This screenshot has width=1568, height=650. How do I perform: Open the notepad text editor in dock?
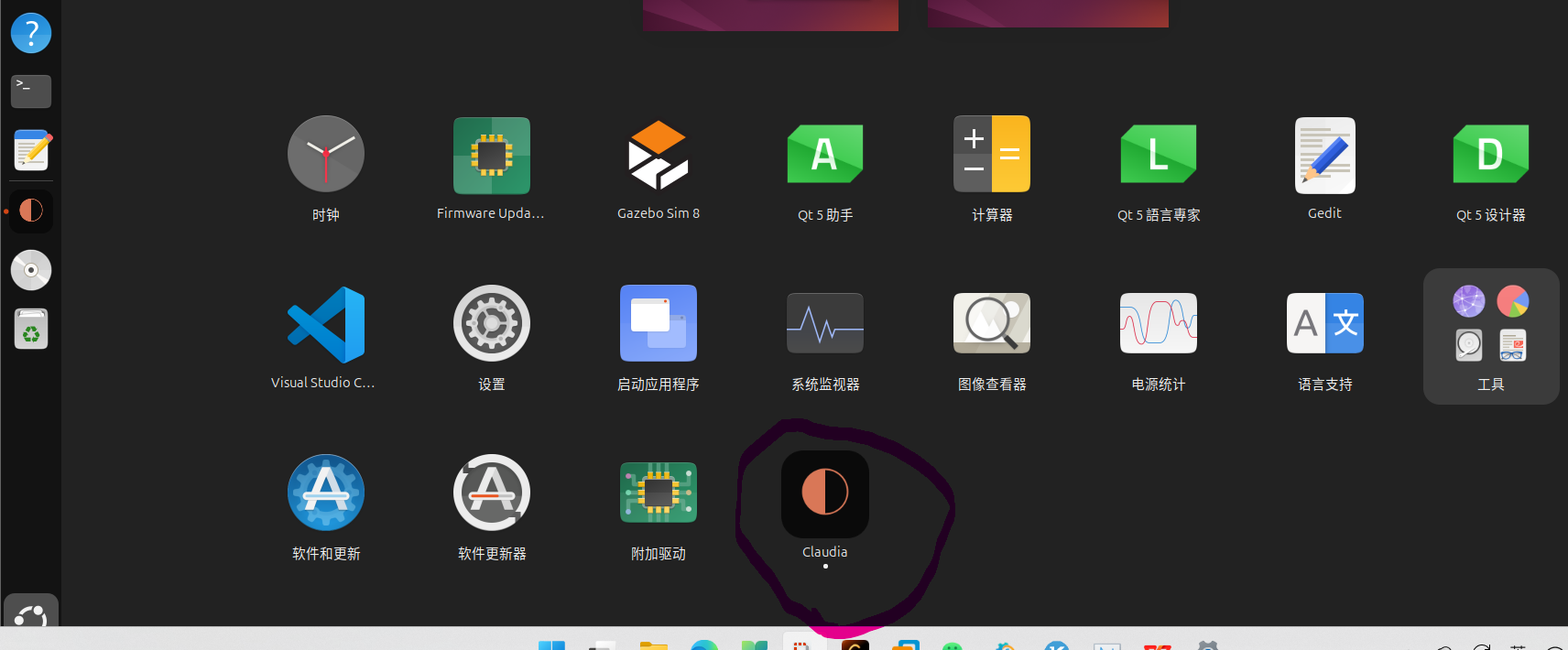coord(31,150)
